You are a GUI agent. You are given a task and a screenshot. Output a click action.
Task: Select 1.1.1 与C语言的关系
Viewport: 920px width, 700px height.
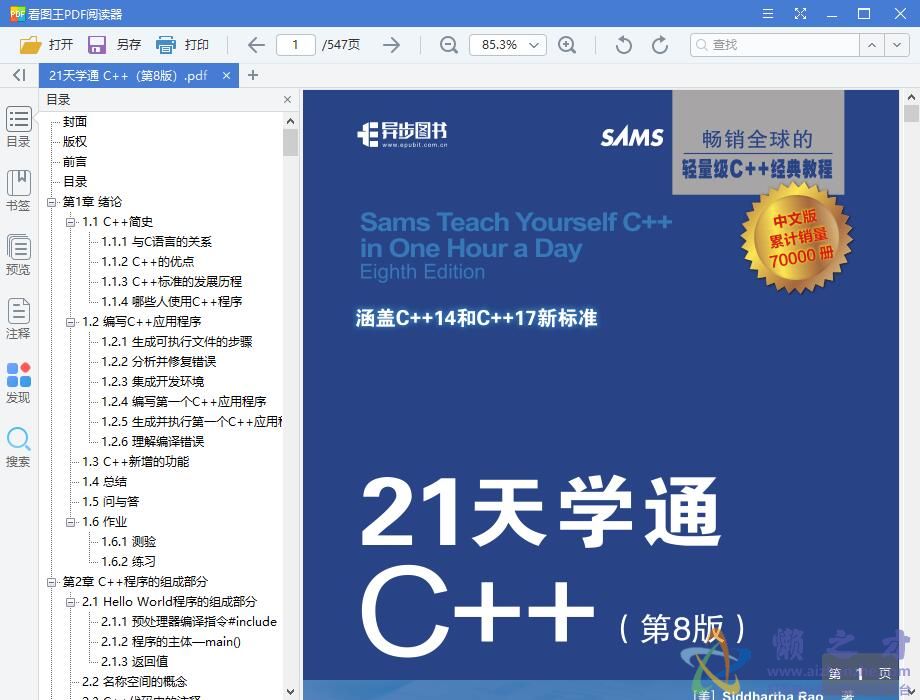[157, 242]
